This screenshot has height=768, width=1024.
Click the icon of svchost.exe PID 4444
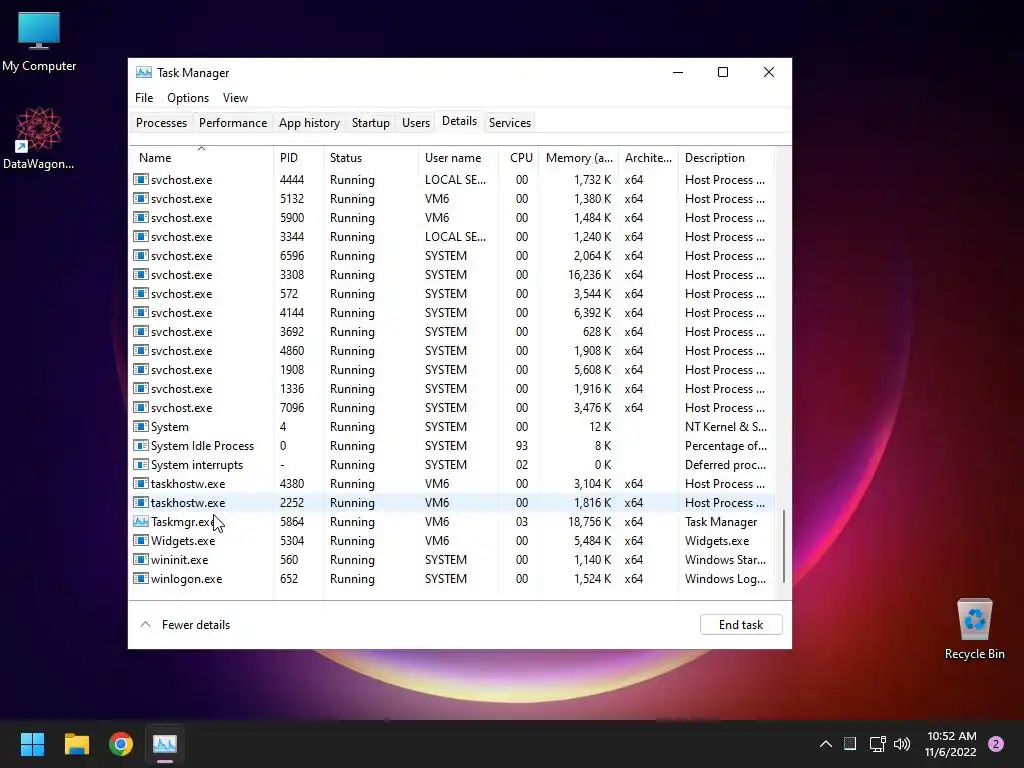[x=140, y=180]
